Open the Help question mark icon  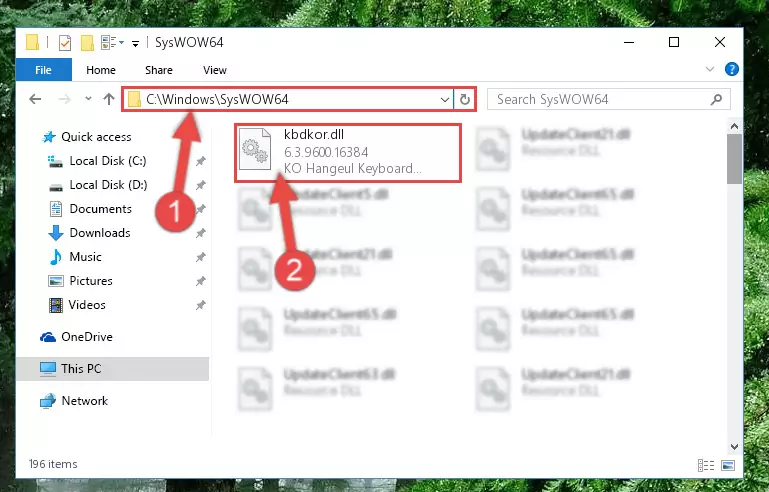(x=731, y=69)
